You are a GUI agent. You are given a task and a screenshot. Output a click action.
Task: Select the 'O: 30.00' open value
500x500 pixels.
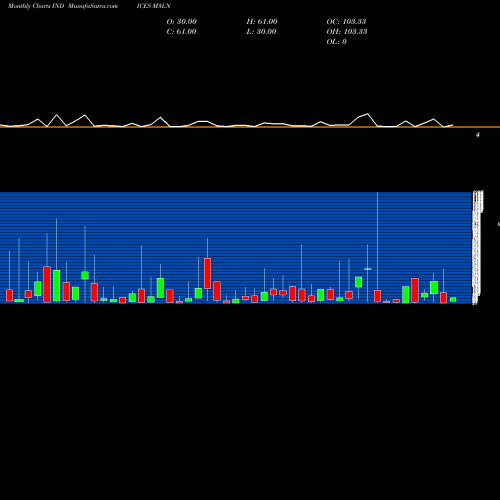coord(182,22)
